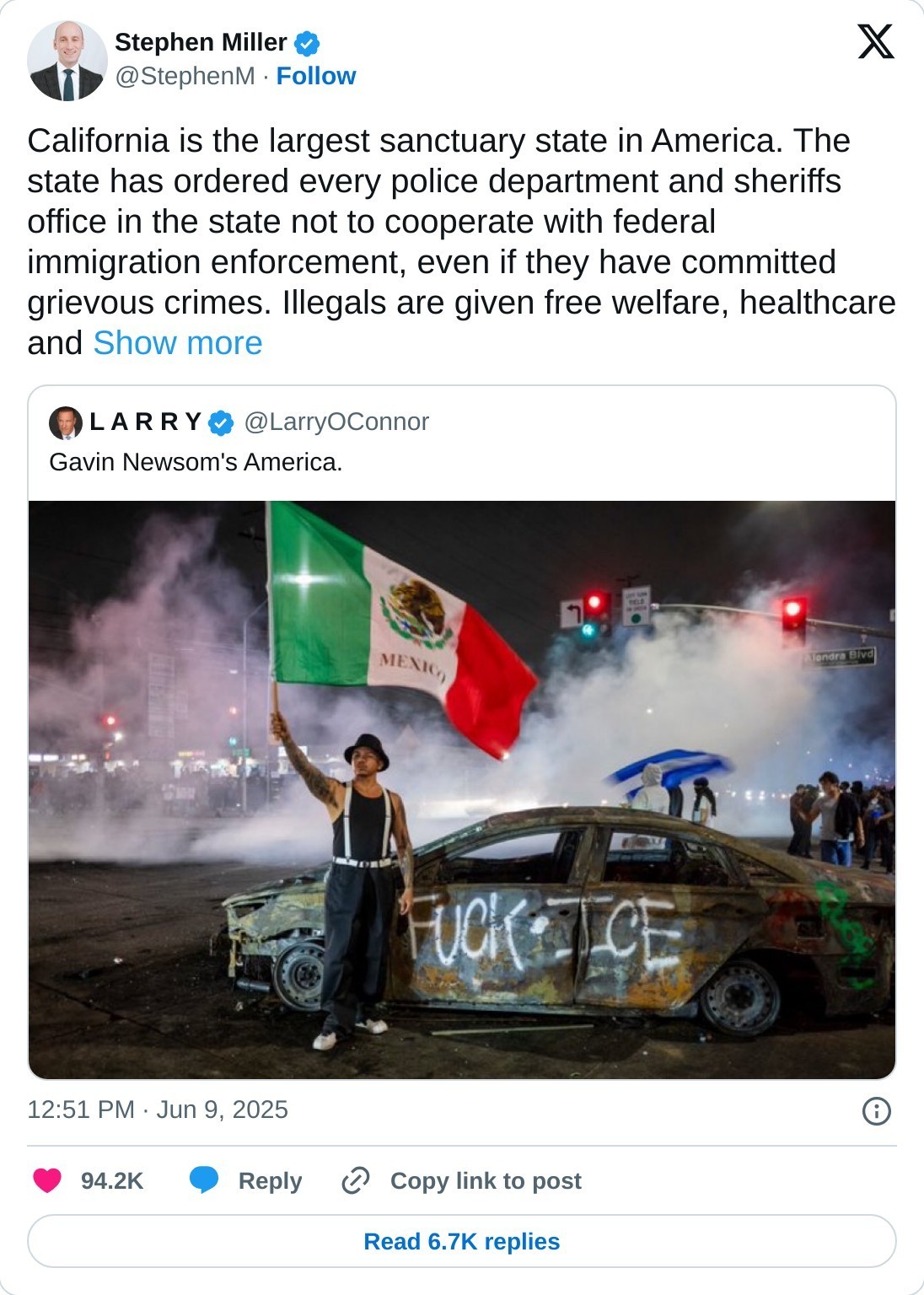Viewport: 924px width, 1295px height.
Task: Follow the @StephenM account
Action: point(316,76)
